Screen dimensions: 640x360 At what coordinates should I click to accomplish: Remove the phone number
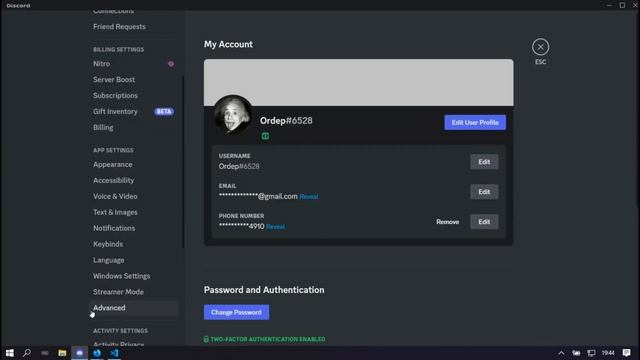447,222
